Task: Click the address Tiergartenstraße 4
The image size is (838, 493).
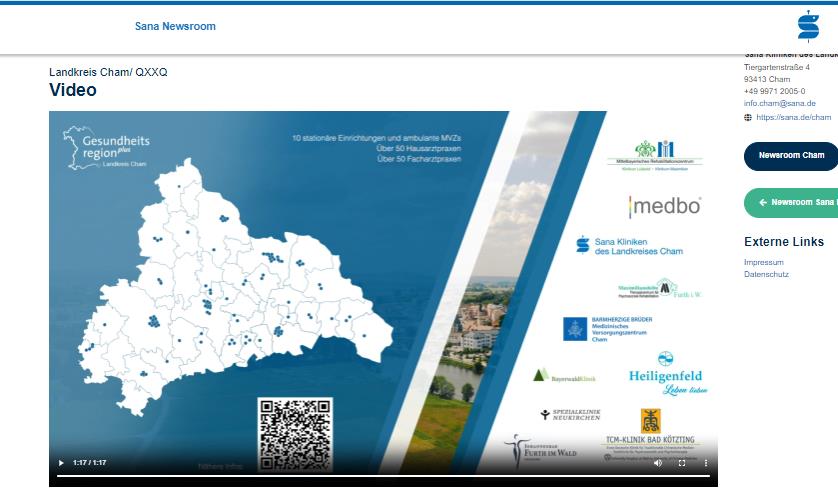Action: pyautogui.click(x=777, y=67)
